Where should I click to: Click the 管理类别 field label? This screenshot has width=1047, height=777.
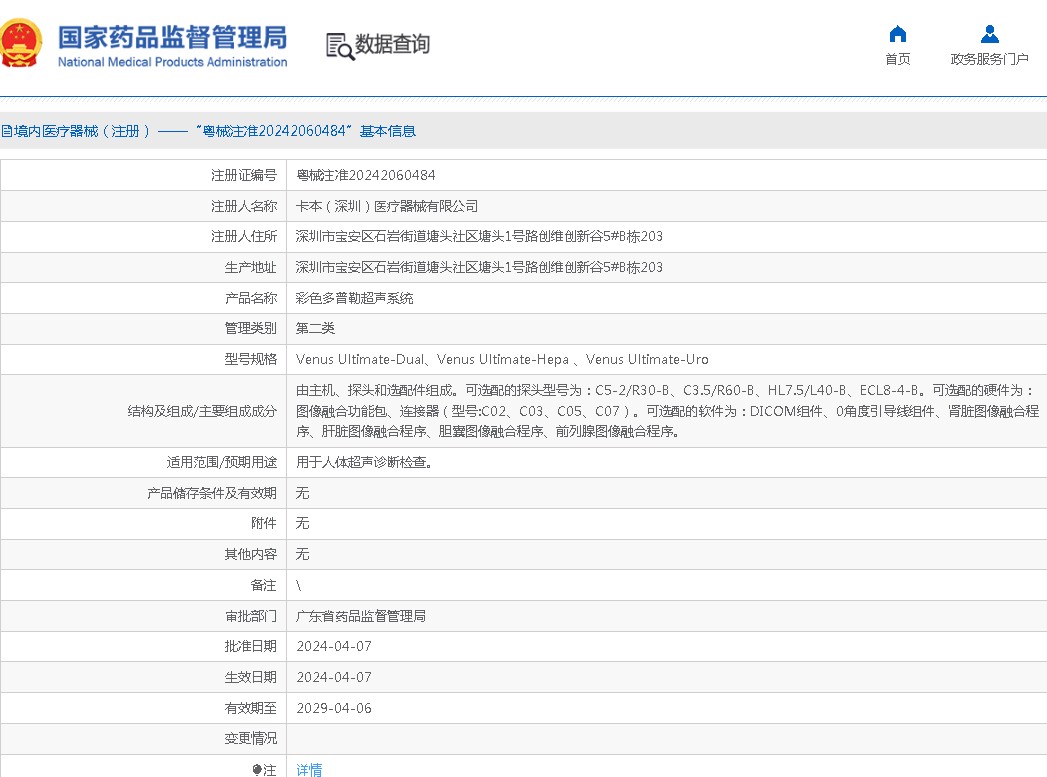pos(250,328)
